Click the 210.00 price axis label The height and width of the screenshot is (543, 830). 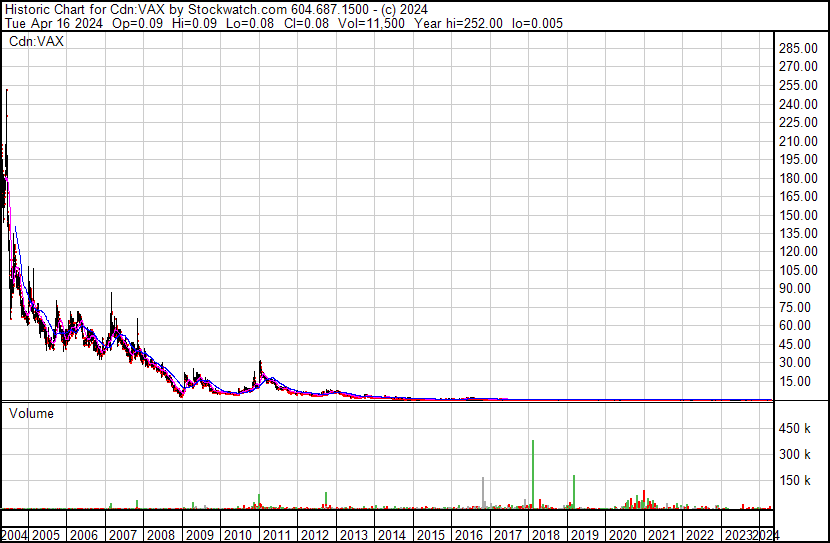pos(798,141)
